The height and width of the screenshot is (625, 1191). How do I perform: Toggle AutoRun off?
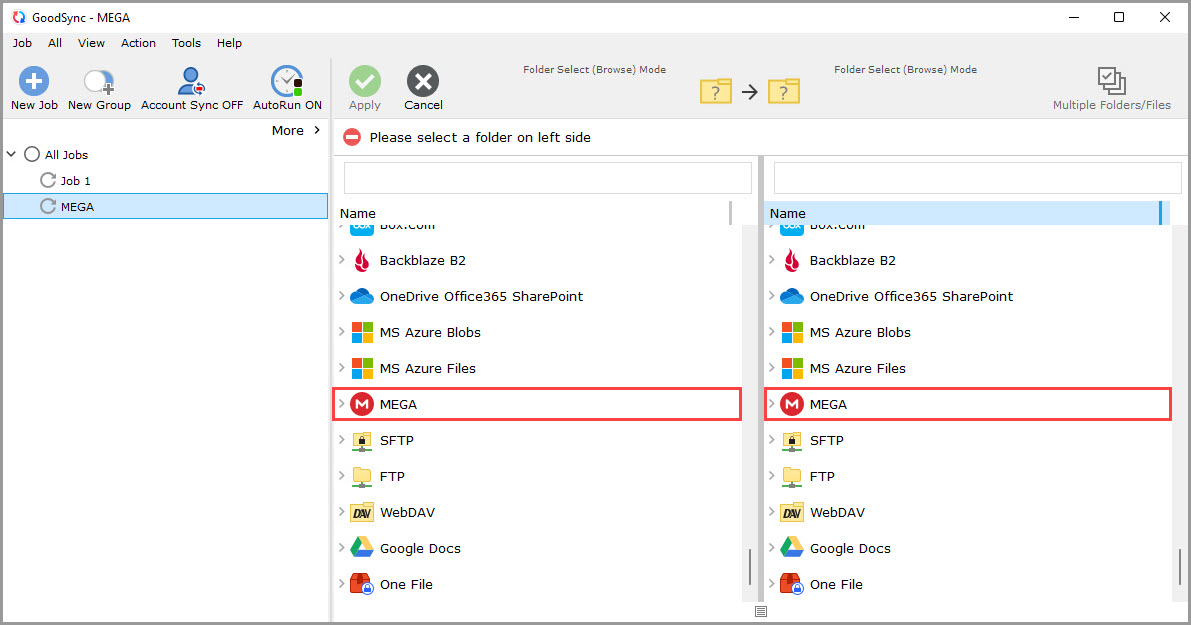tap(286, 88)
